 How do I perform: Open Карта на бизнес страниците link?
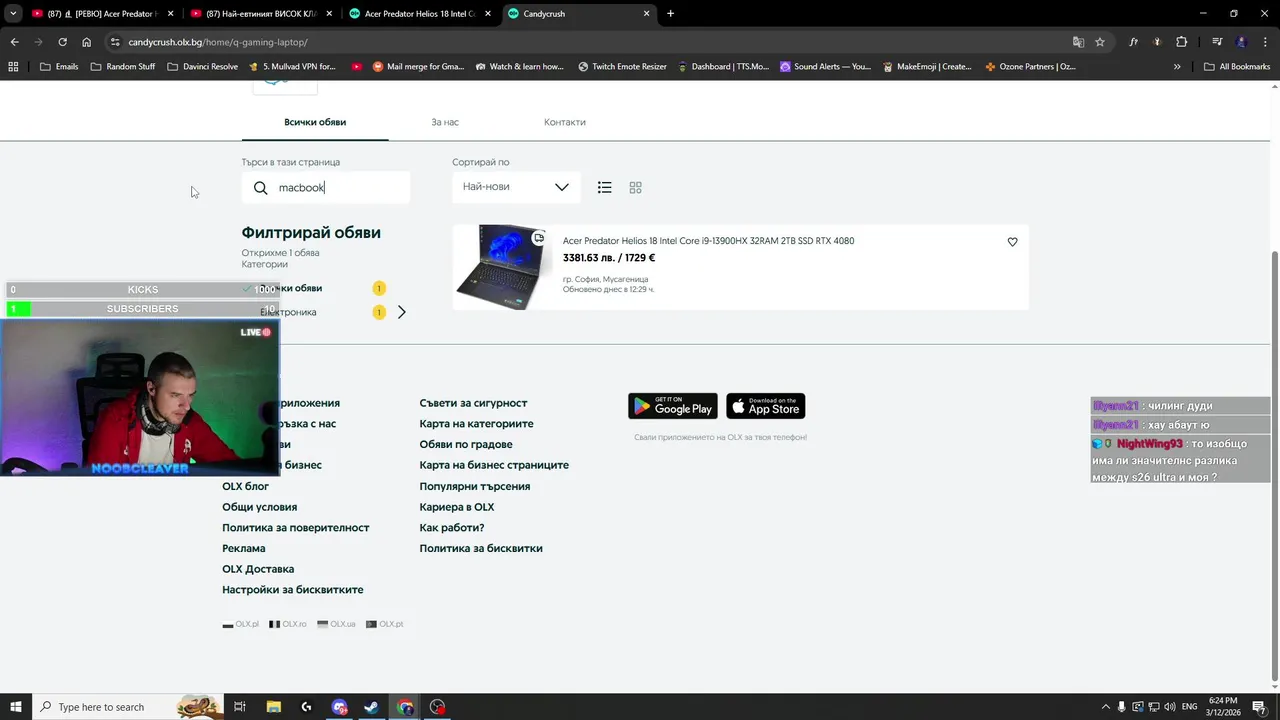494,465
